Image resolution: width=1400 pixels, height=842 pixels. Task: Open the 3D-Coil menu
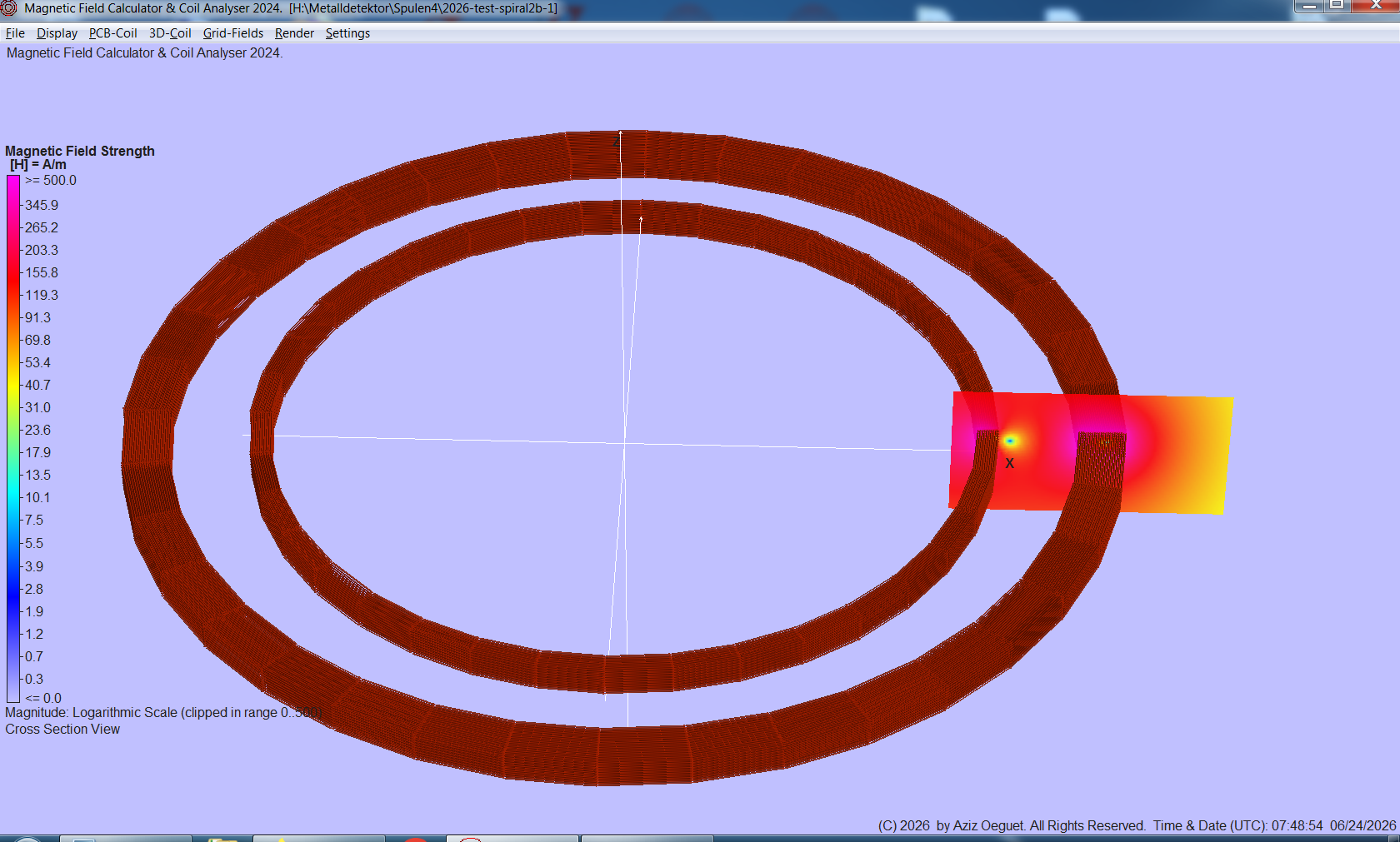coord(170,33)
